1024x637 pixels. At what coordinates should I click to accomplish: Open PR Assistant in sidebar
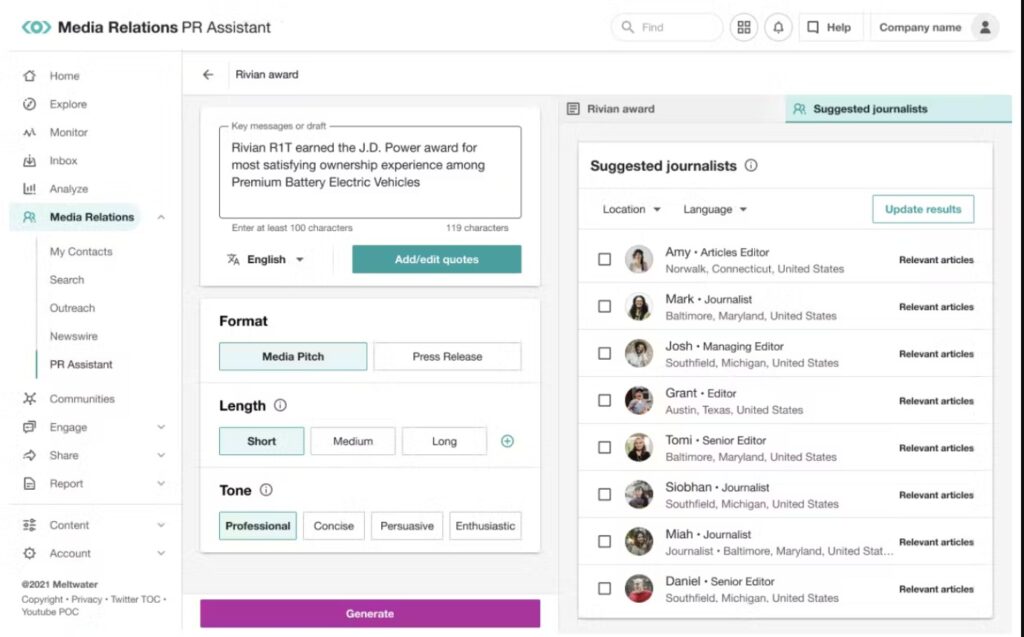coord(81,365)
